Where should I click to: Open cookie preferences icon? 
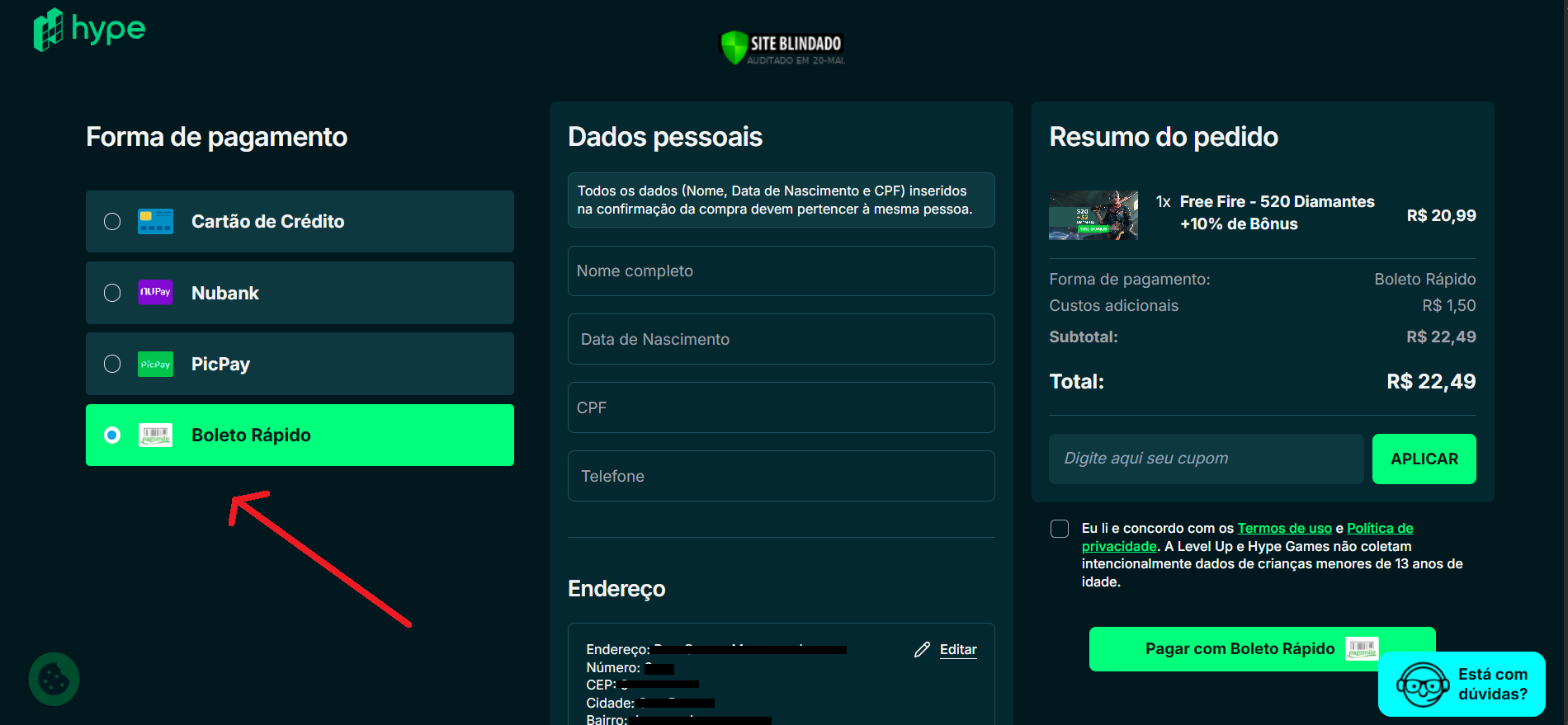54,680
